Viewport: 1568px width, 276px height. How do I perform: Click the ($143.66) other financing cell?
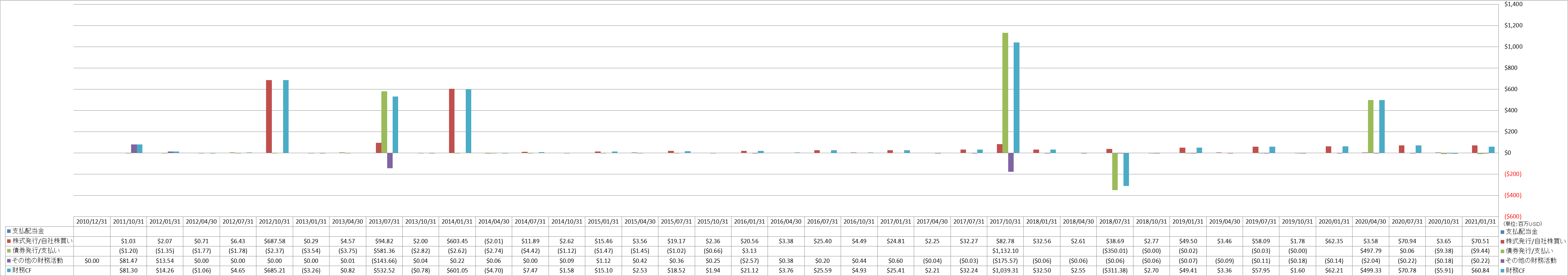tap(384, 261)
